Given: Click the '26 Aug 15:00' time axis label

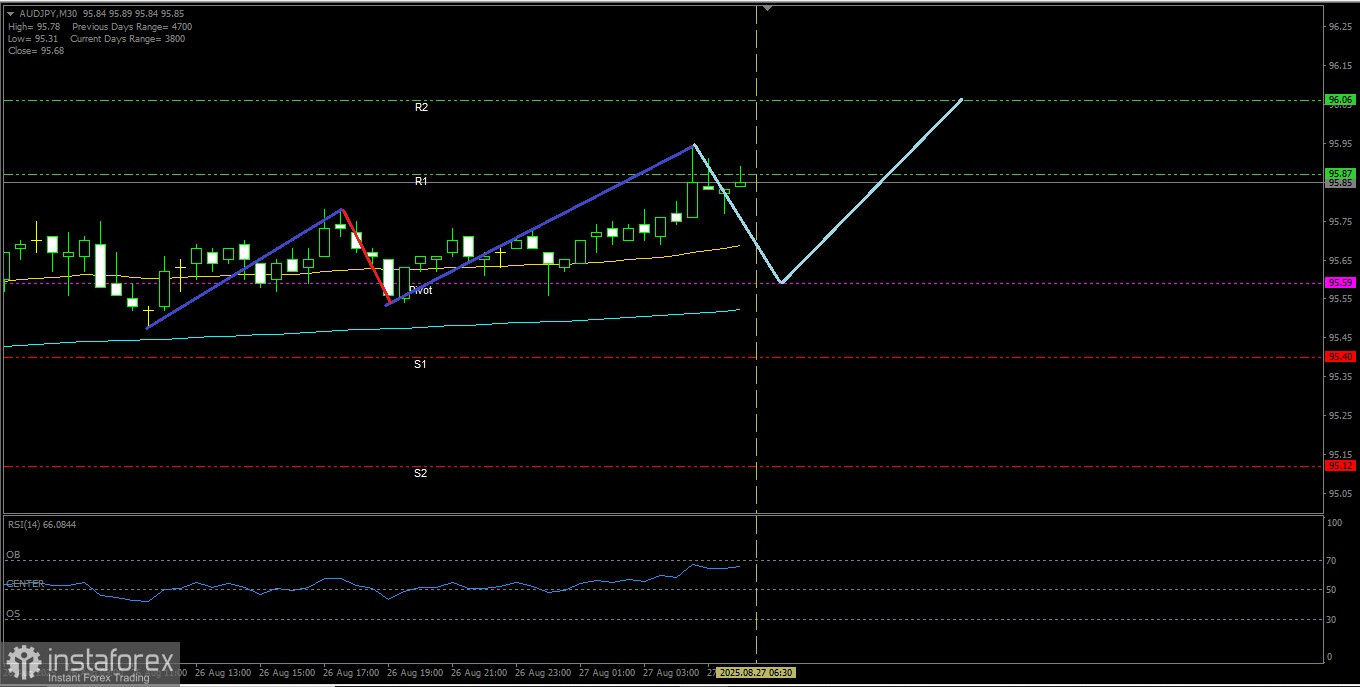Looking at the screenshot, I should click(288, 673).
